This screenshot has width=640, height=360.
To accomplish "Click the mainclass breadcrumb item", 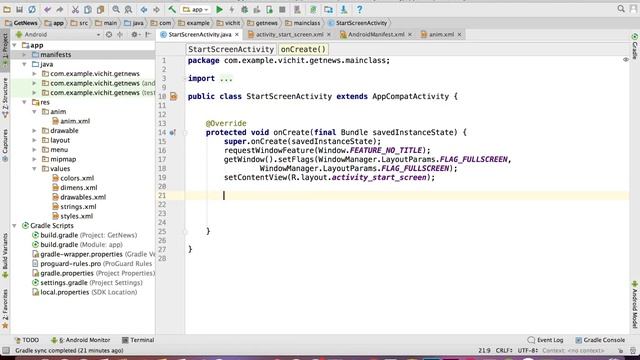I will [x=303, y=23].
